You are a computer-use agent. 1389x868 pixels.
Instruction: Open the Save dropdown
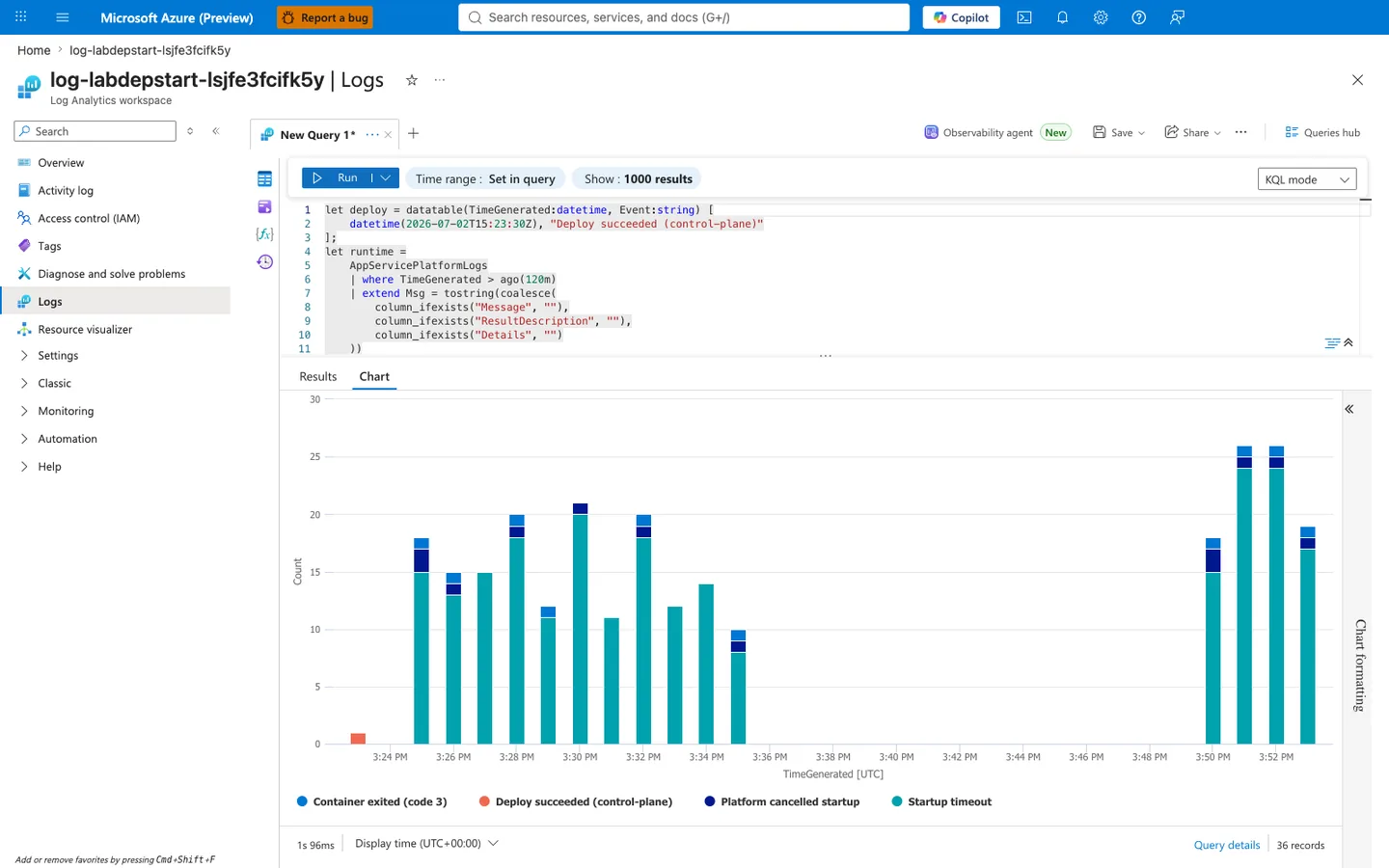(x=1119, y=133)
